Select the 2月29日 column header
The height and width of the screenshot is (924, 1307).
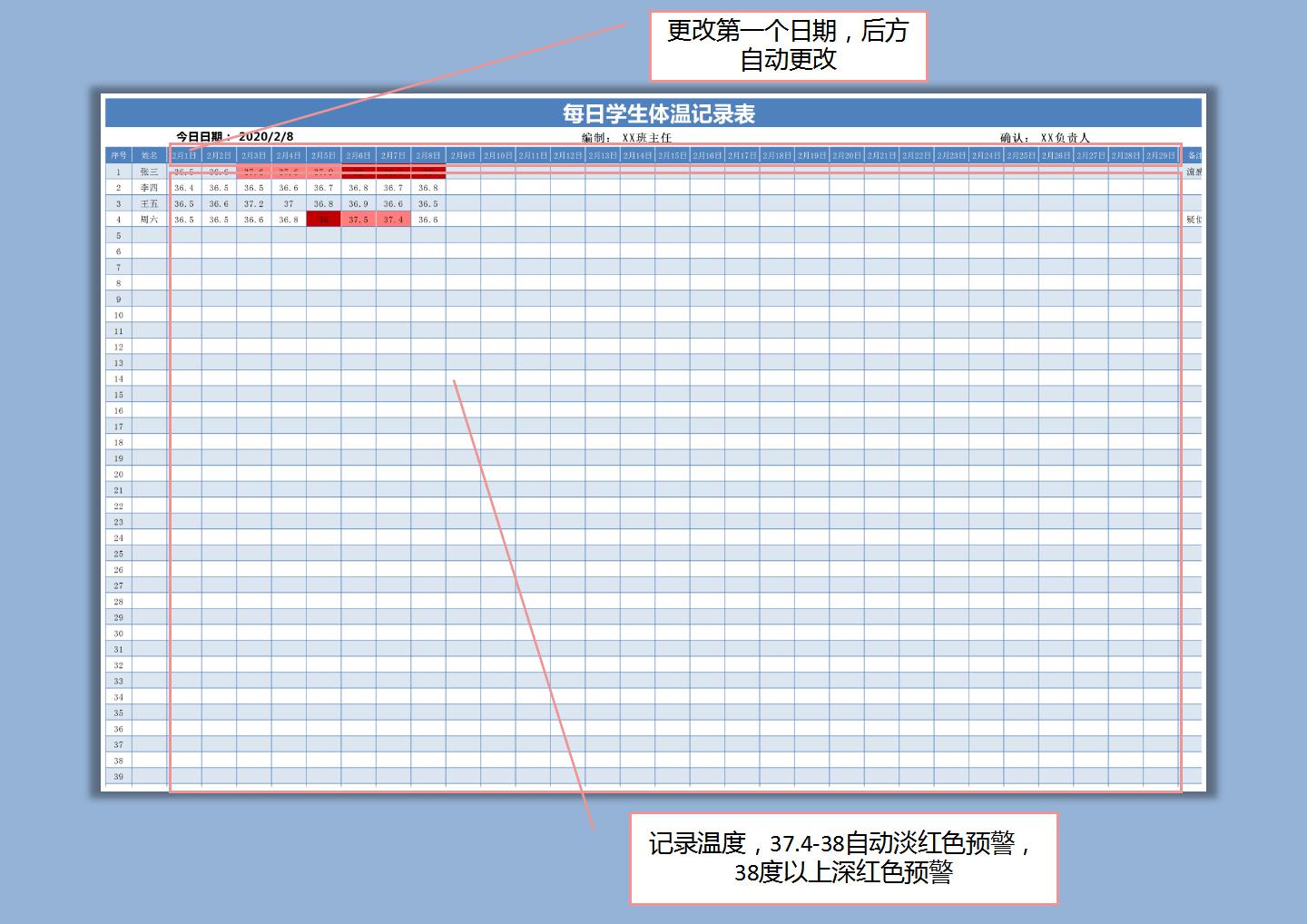click(x=1160, y=156)
